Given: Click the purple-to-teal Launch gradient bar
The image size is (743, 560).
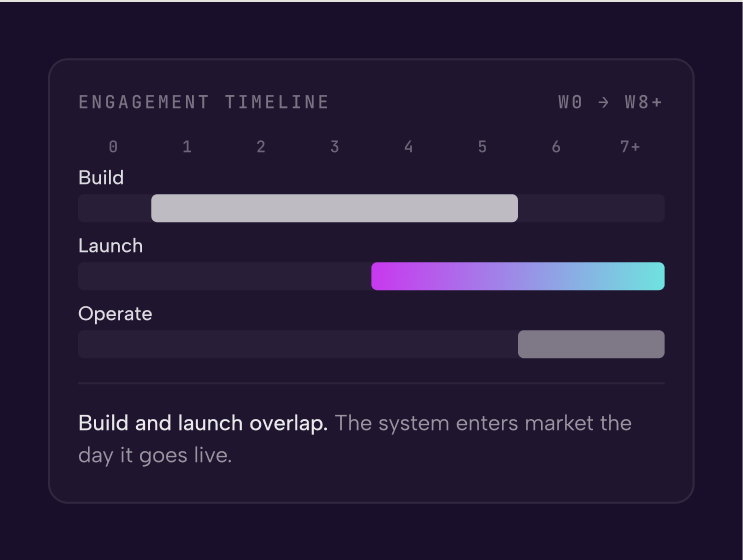Looking at the screenshot, I should [x=518, y=276].
